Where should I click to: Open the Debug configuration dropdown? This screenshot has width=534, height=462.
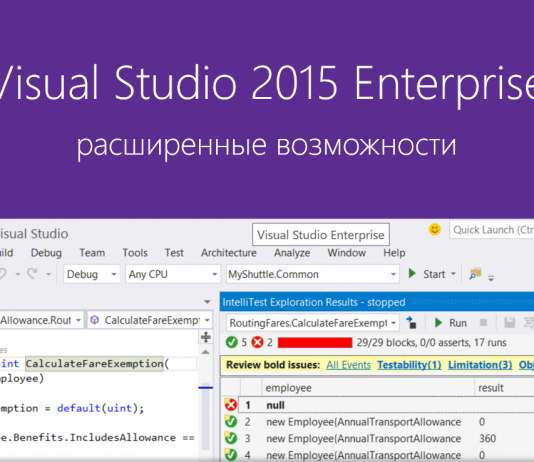92,274
